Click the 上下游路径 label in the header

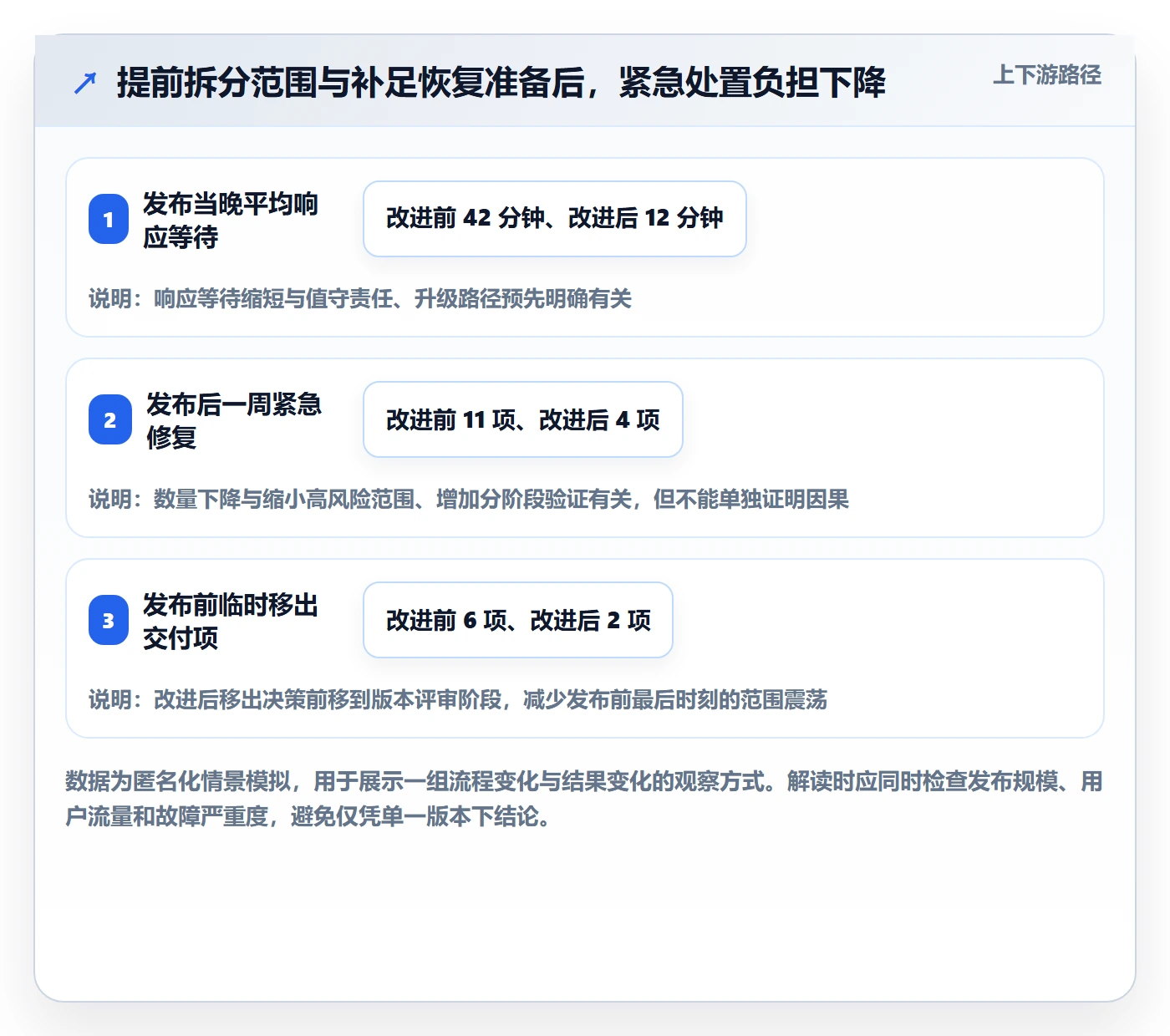coord(1047,75)
